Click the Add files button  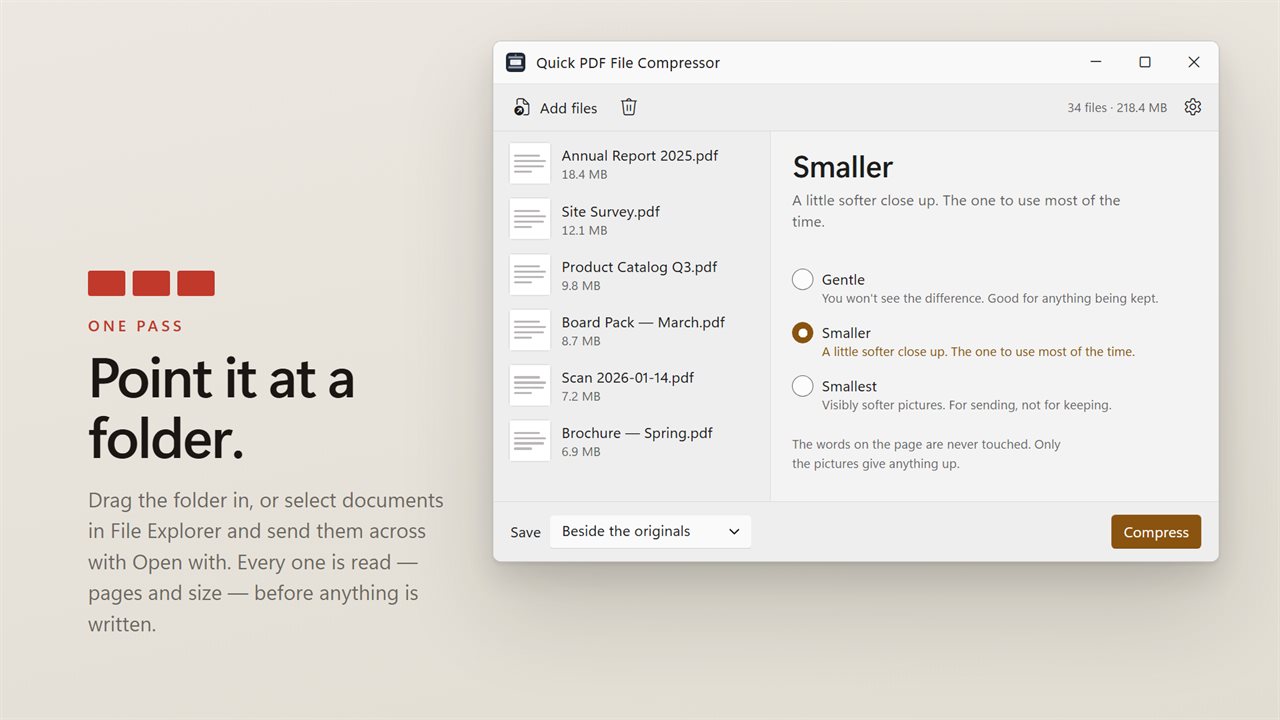[x=556, y=108]
